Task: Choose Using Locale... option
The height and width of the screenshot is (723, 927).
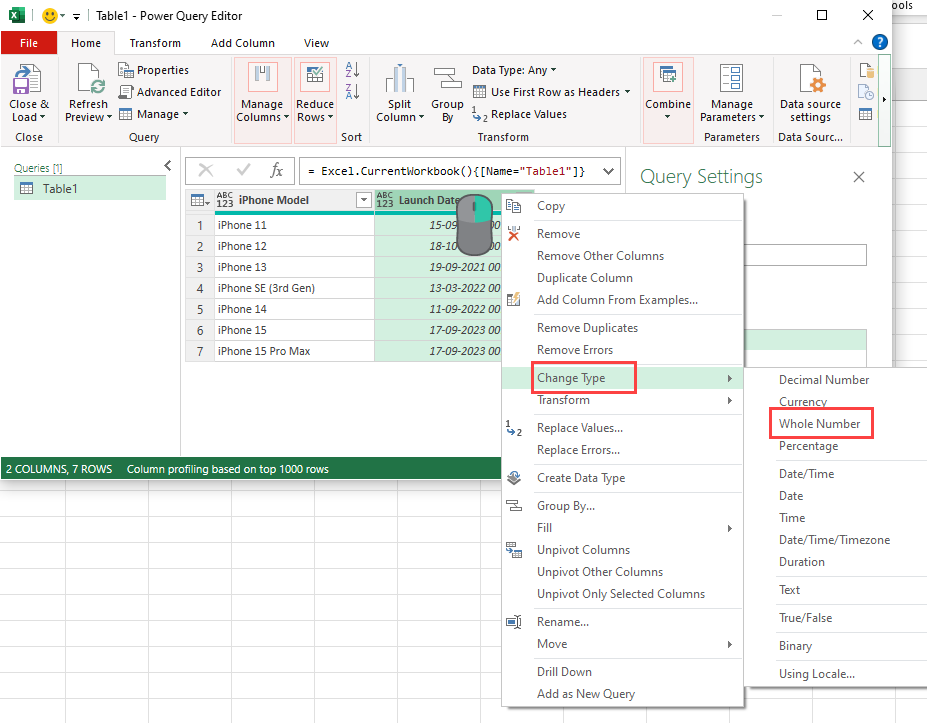Action: point(816,674)
